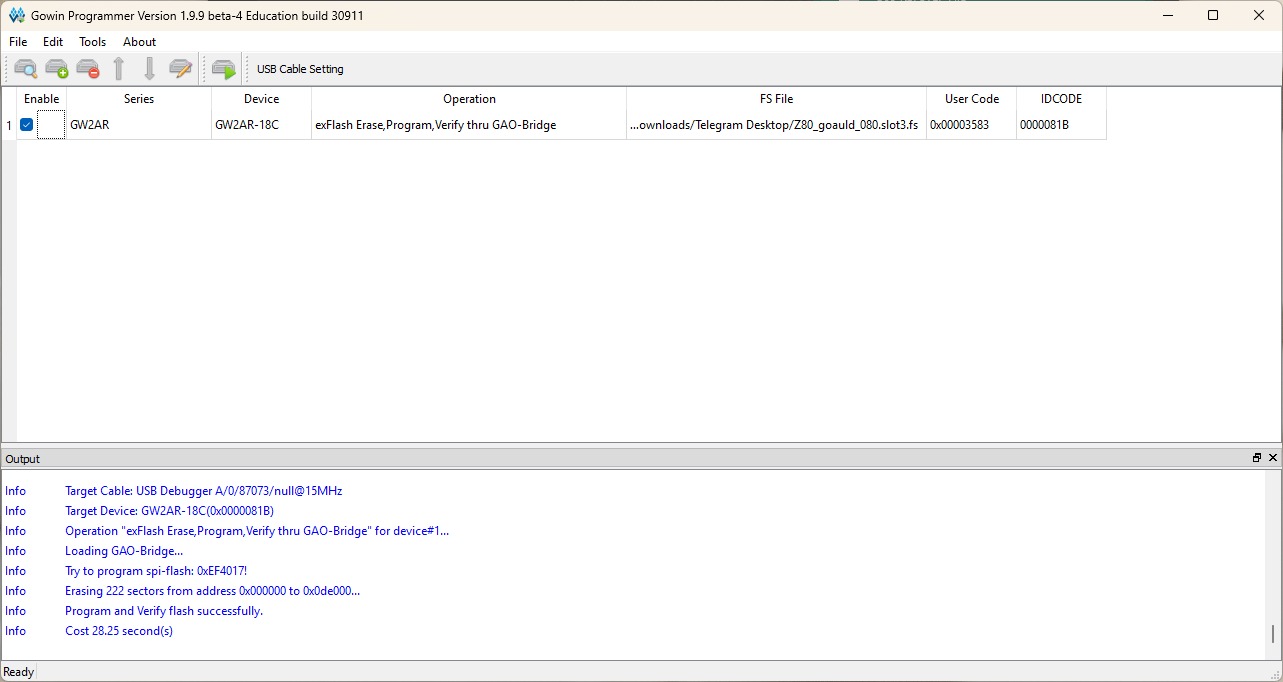This screenshot has width=1283, height=682.
Task: Start programming with the Program/Configure icon
Action: click(x=223, y=69)
